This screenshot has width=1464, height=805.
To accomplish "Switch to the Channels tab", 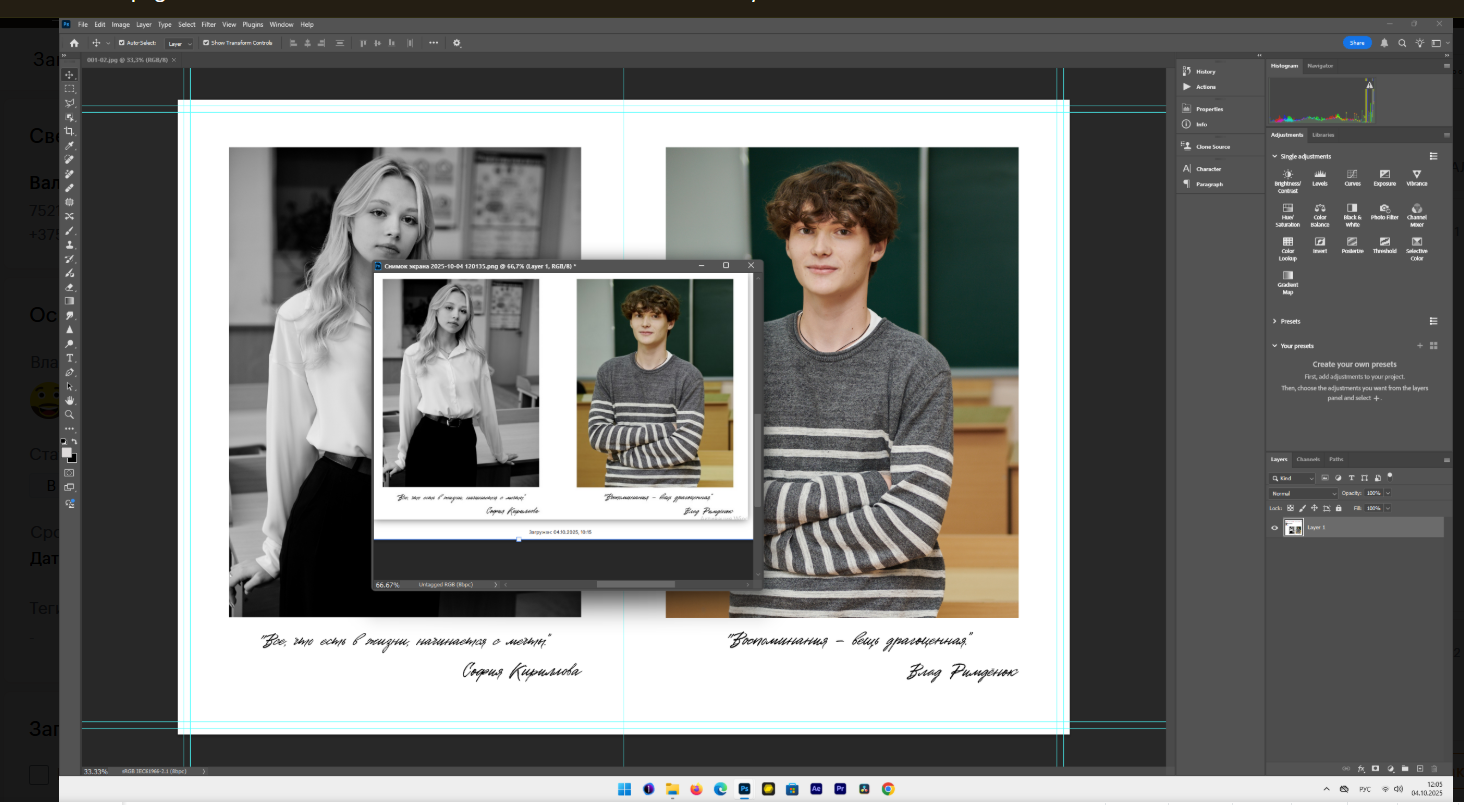I will (1307, 459).
